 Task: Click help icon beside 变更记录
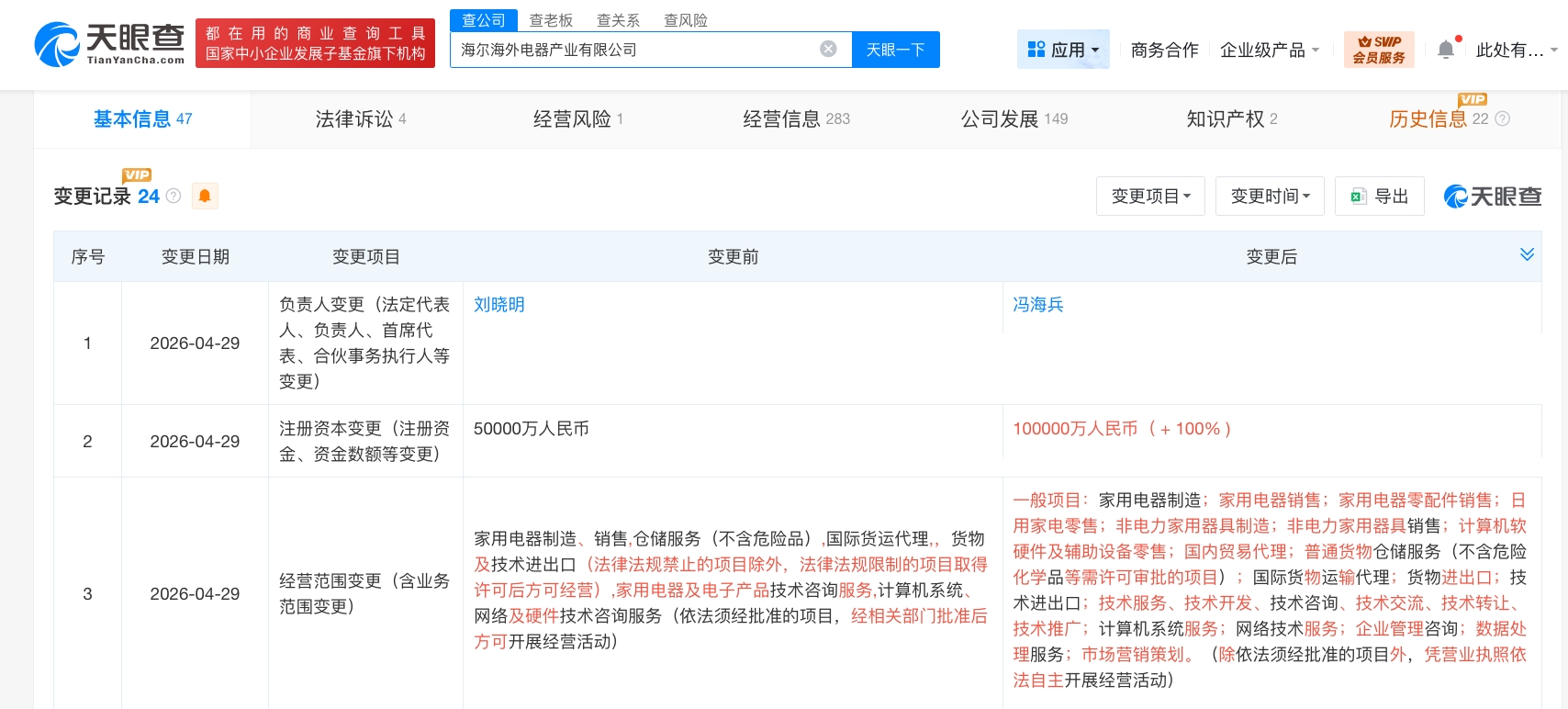(174, 196)
